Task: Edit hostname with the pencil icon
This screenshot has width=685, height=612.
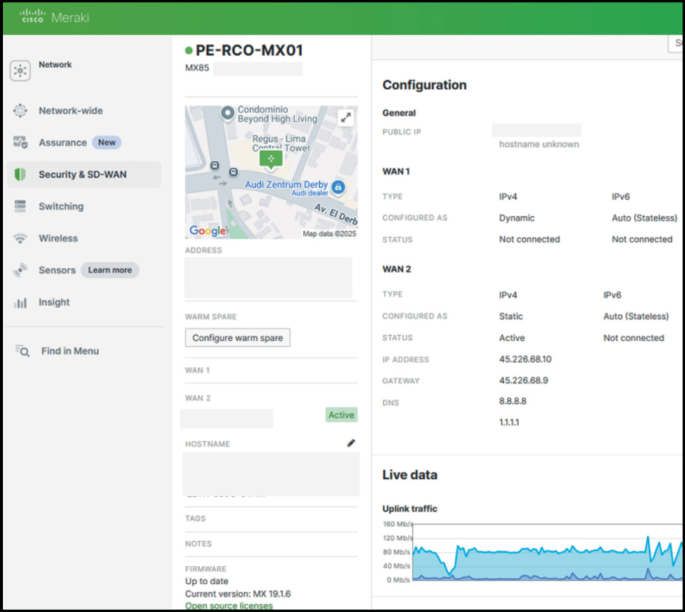Action: coord(351,443)
